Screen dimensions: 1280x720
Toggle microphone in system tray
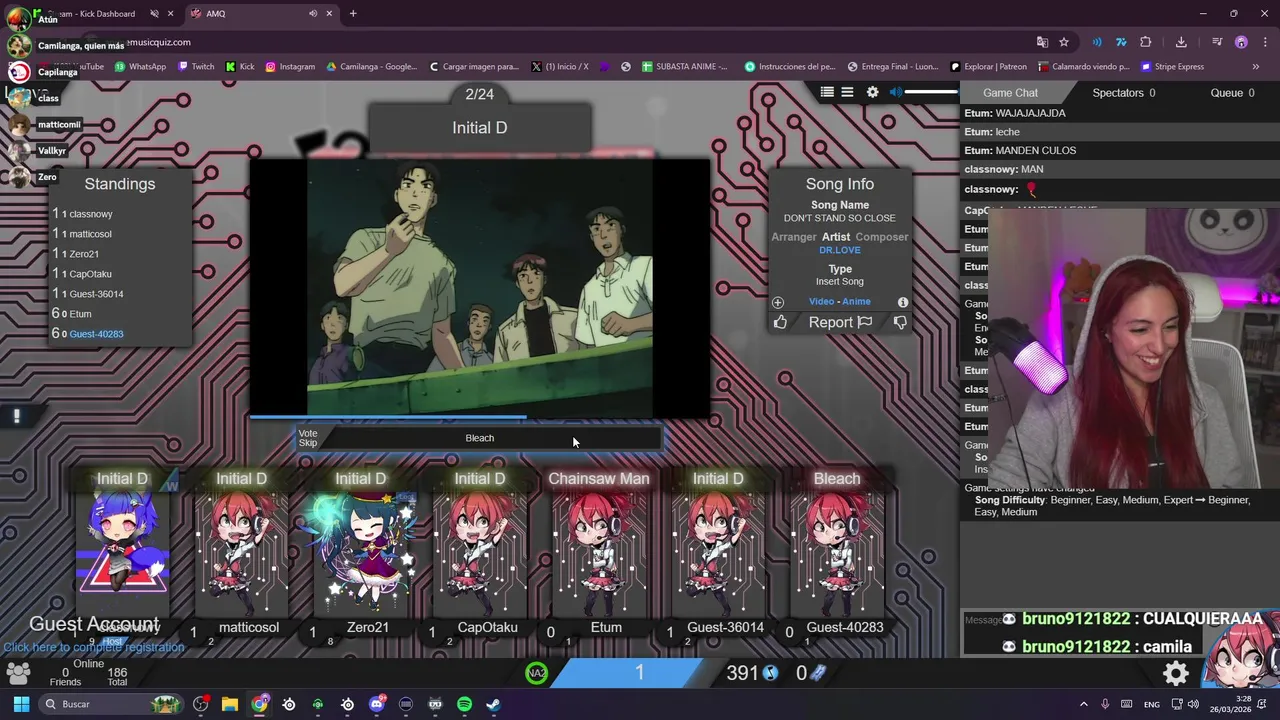pos(1105,704)
